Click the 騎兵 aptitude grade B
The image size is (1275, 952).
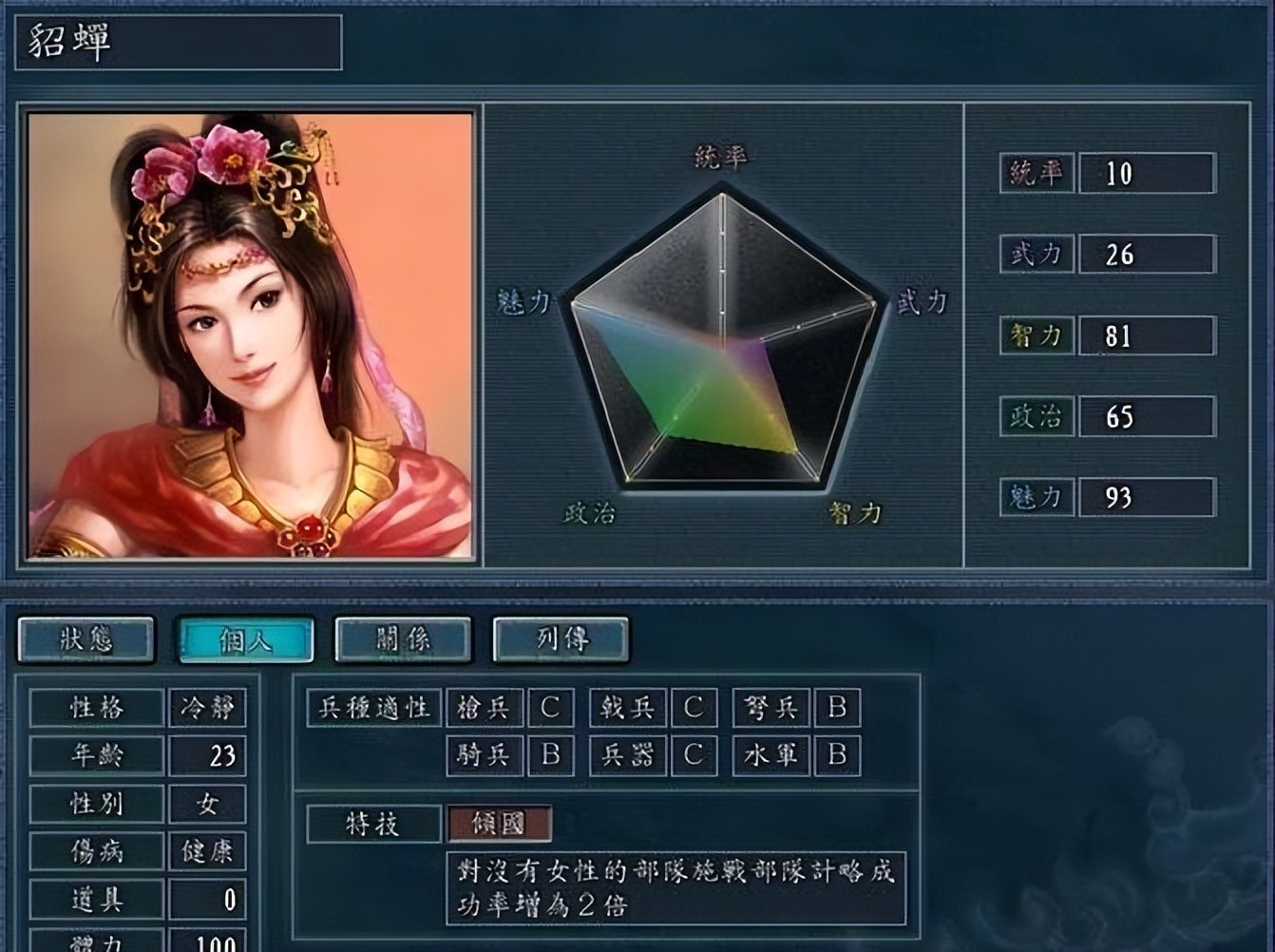(550, 754)
